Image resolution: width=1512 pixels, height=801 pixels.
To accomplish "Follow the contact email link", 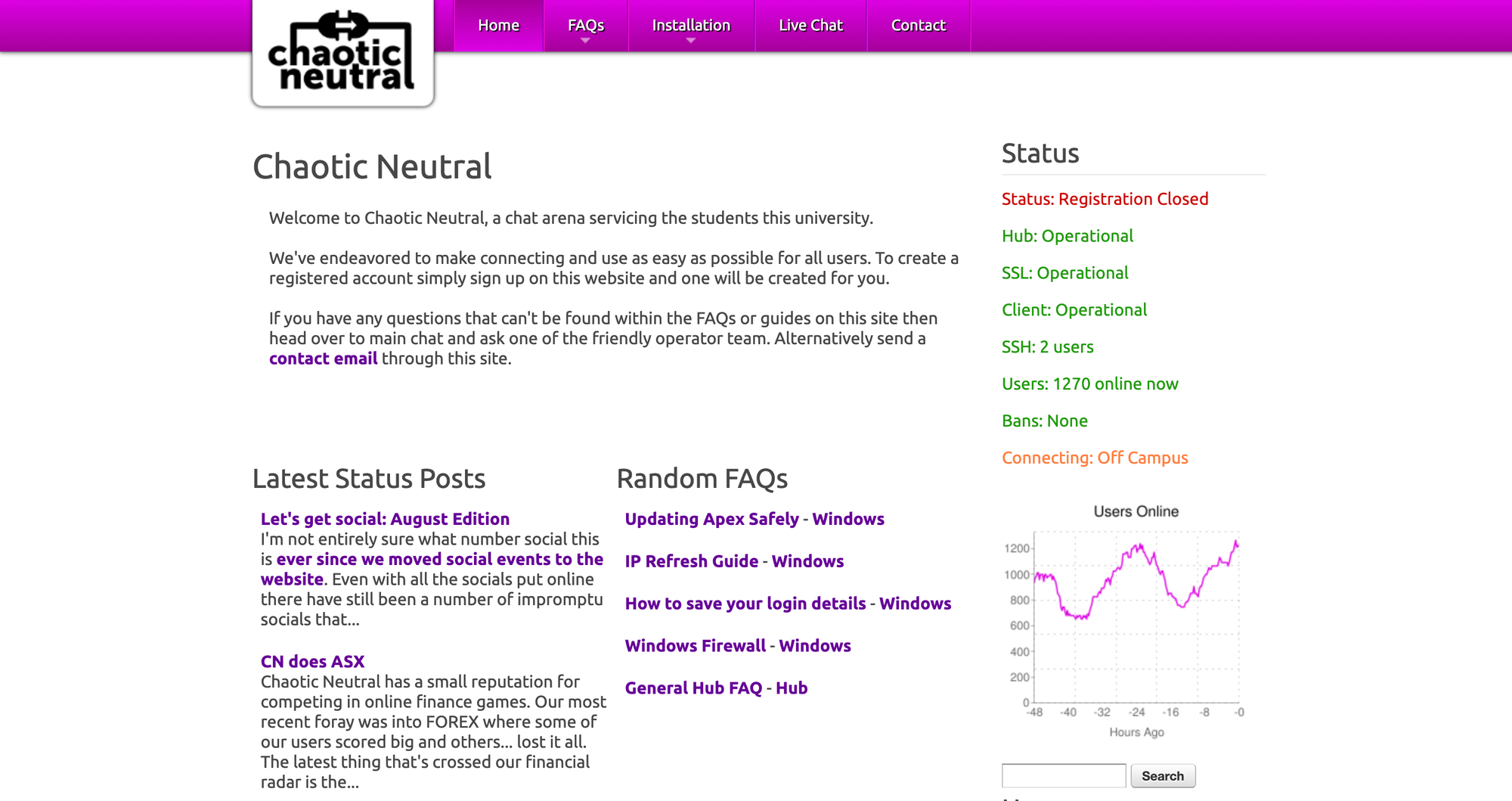I will [x=323, y=359].
